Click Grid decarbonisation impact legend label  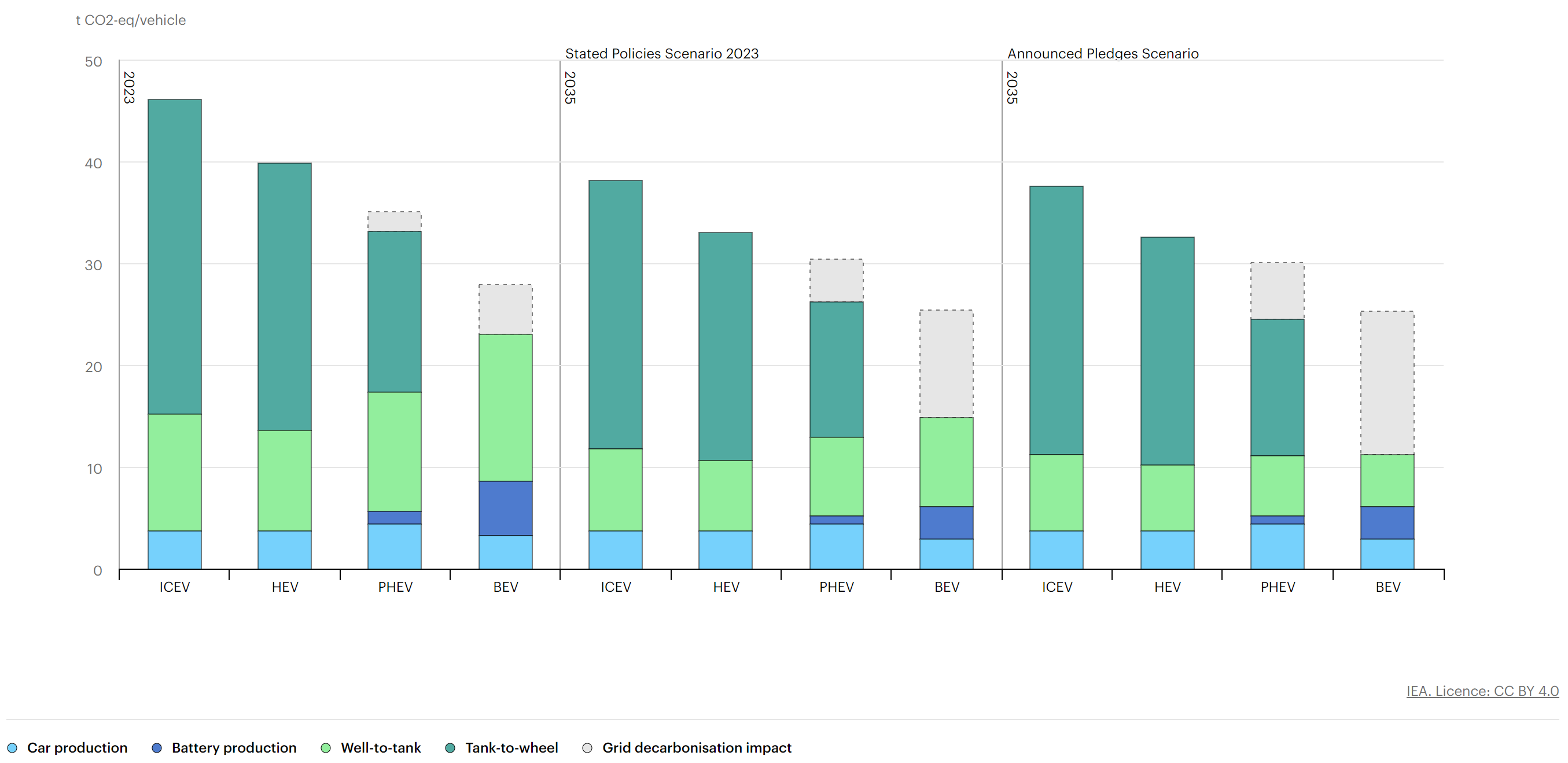(697, 748)
